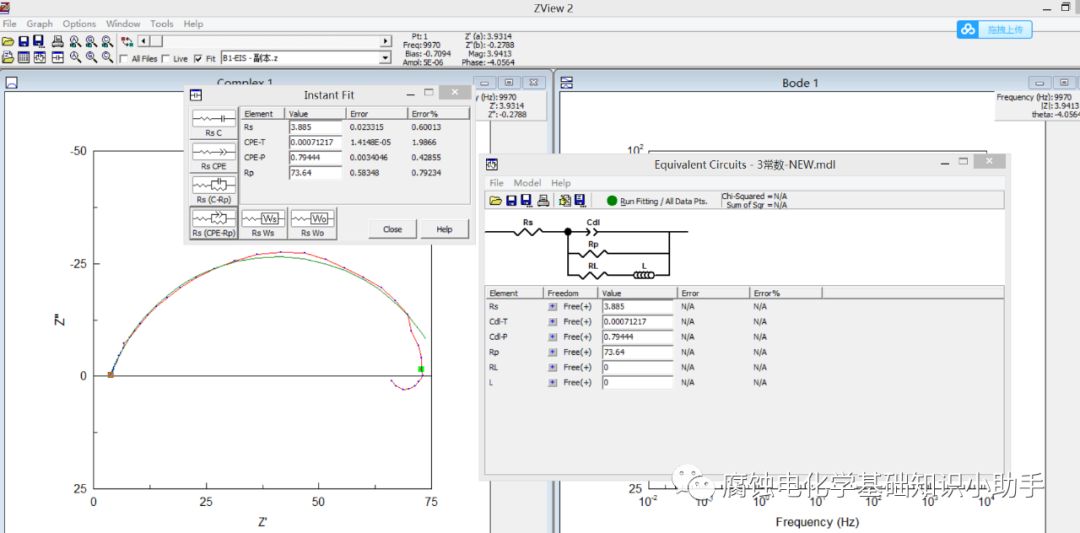
Task: Click the open folder icon in main toolbar
Action: click(x=8, y=41)
